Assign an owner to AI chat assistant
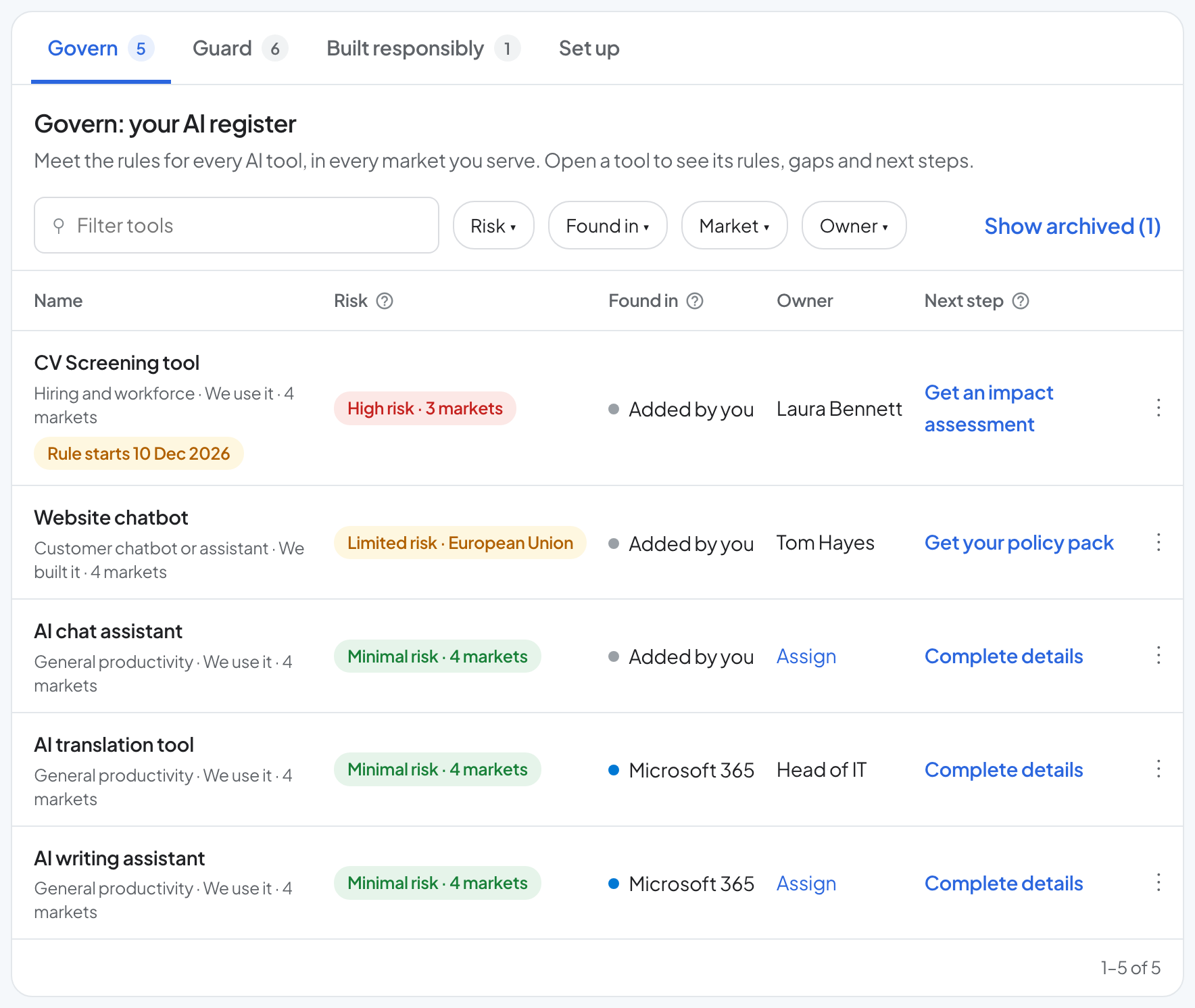Screen dimensions: 1195x1008 point(806,656)
